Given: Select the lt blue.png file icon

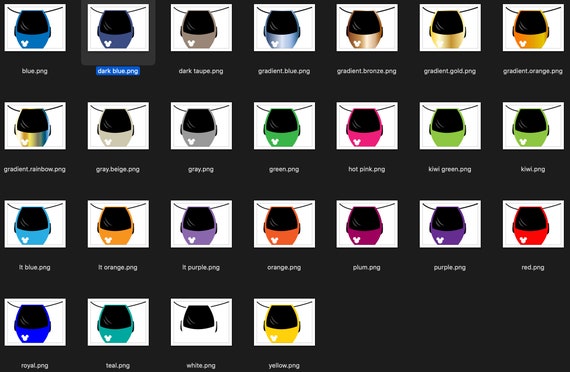Looking at the screenshot, I should click(35, 224).
